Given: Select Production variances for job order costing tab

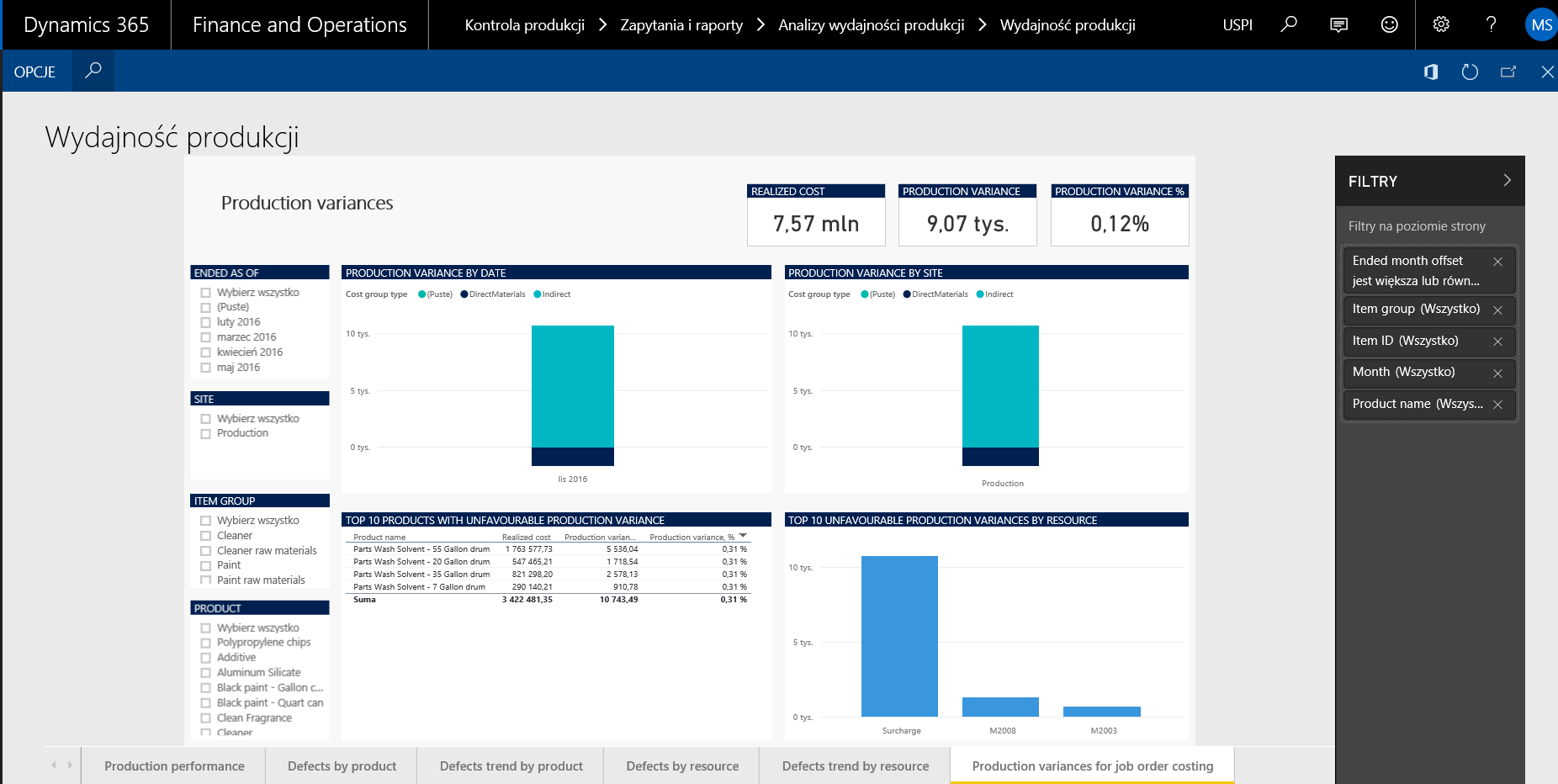Looking at the screenshot, I should [1093, 765].
